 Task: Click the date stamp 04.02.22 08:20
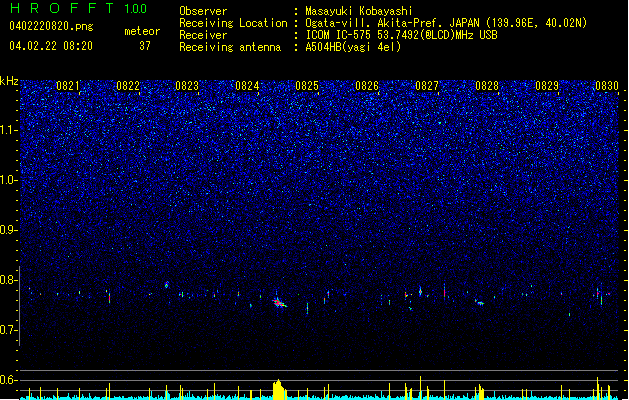(51, 46)
